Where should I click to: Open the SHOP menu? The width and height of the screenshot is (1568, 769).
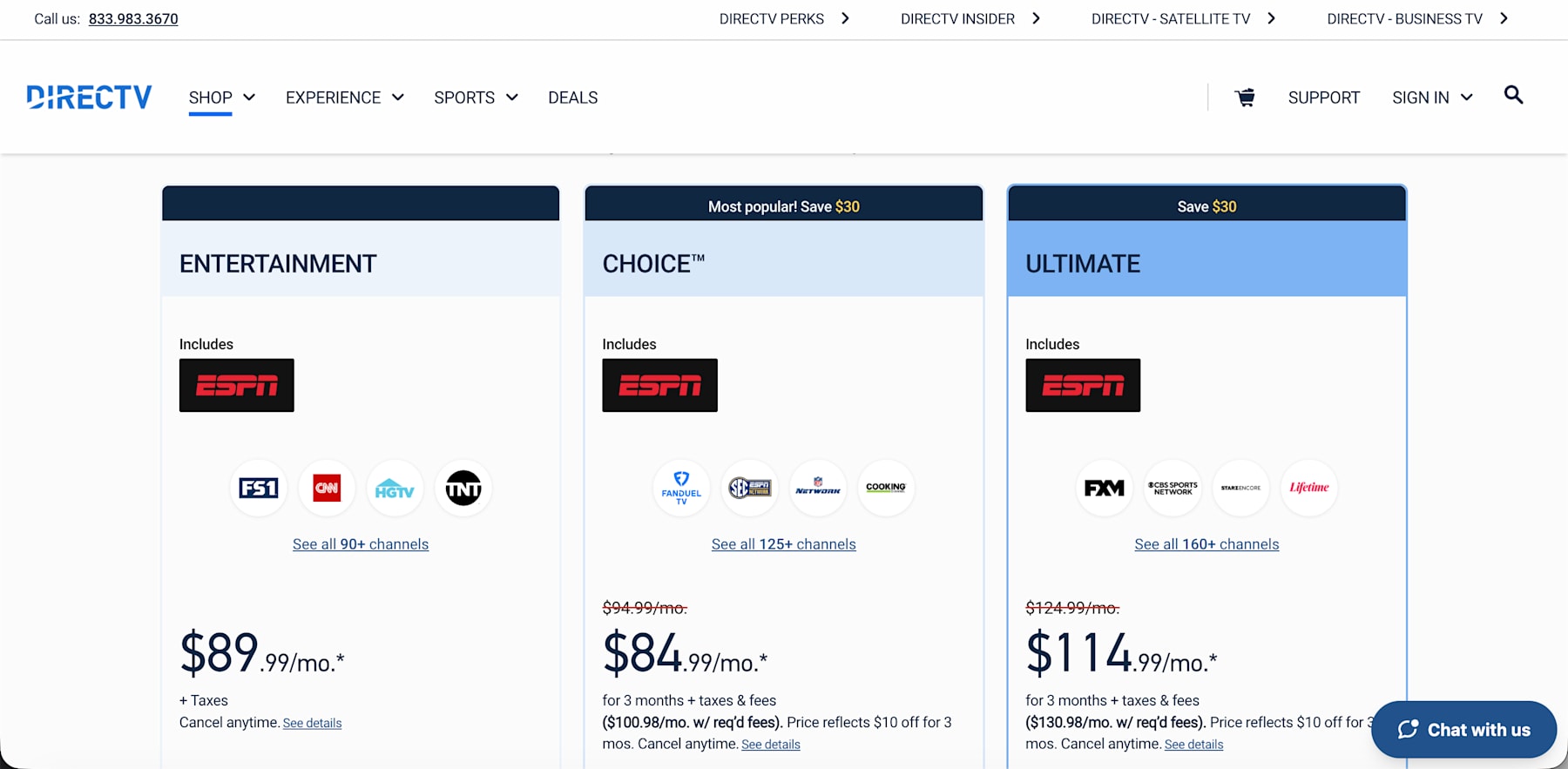tap(211, 98)
